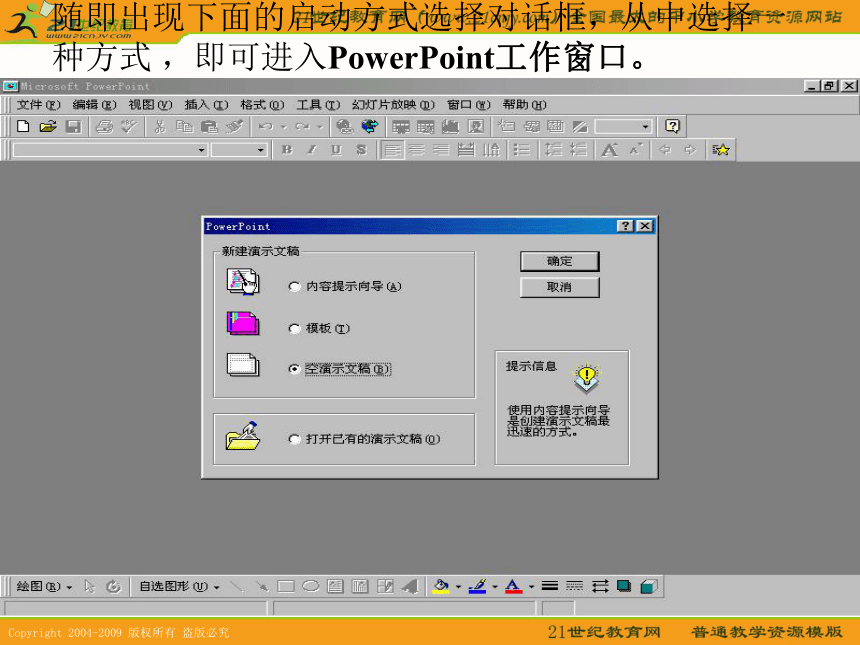Open the AutoShapes (自选图形) dropdown
This screenshot has width=860, height=645.
179,586
